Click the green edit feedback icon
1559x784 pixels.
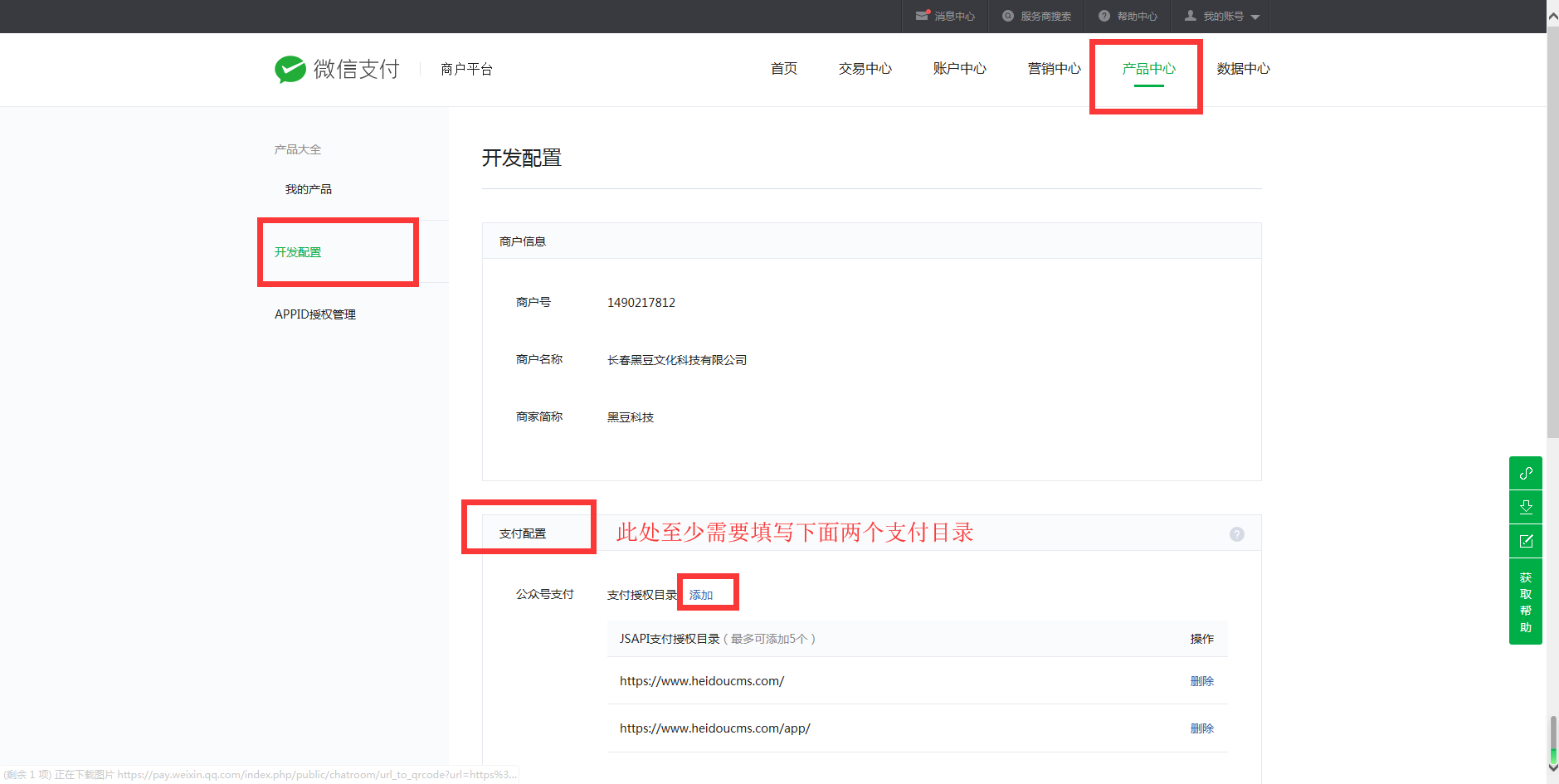coord(1526,541)
